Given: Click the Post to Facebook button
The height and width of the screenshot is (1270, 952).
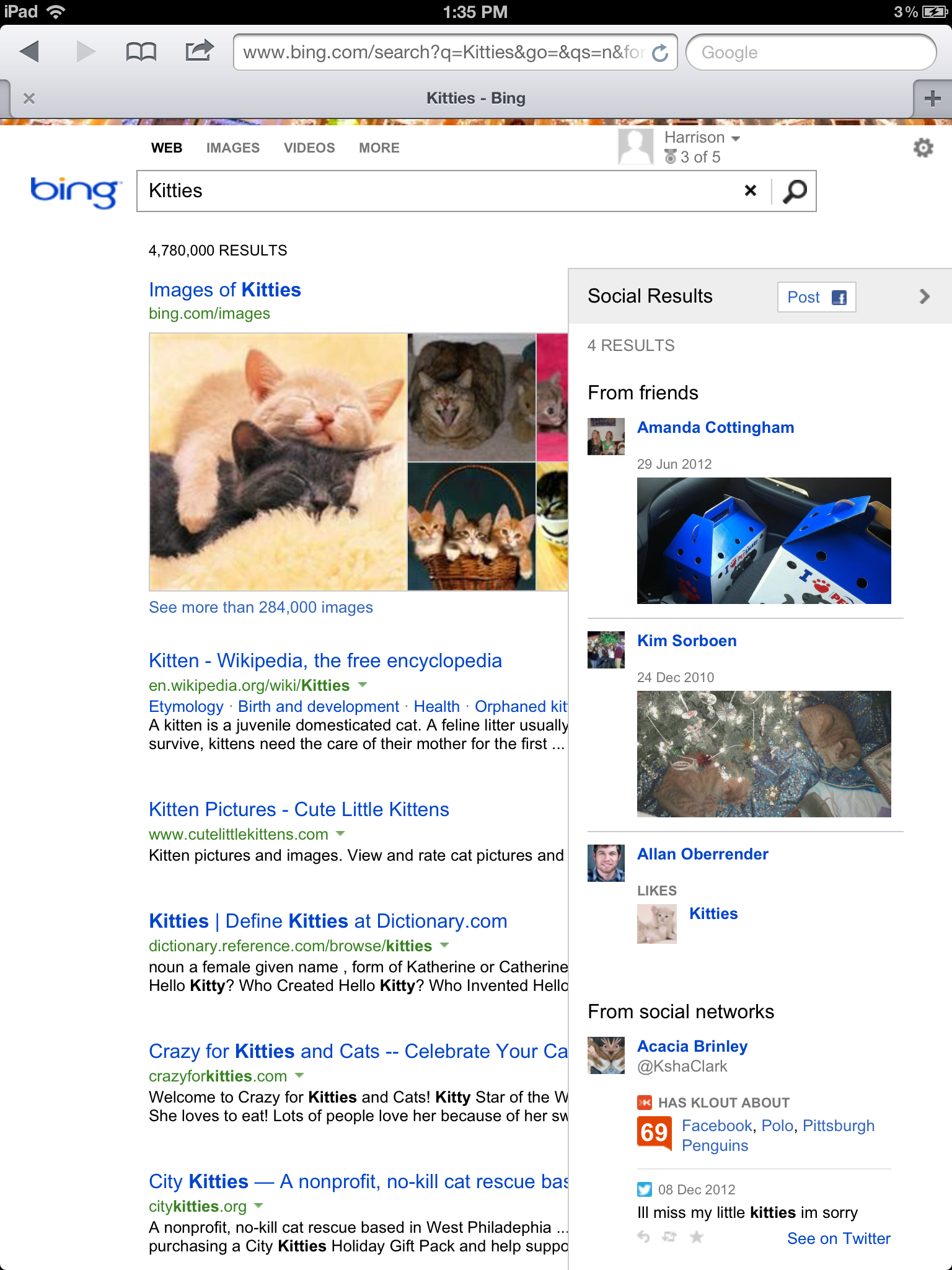Looking at the screenshot, I should point(816,297).
